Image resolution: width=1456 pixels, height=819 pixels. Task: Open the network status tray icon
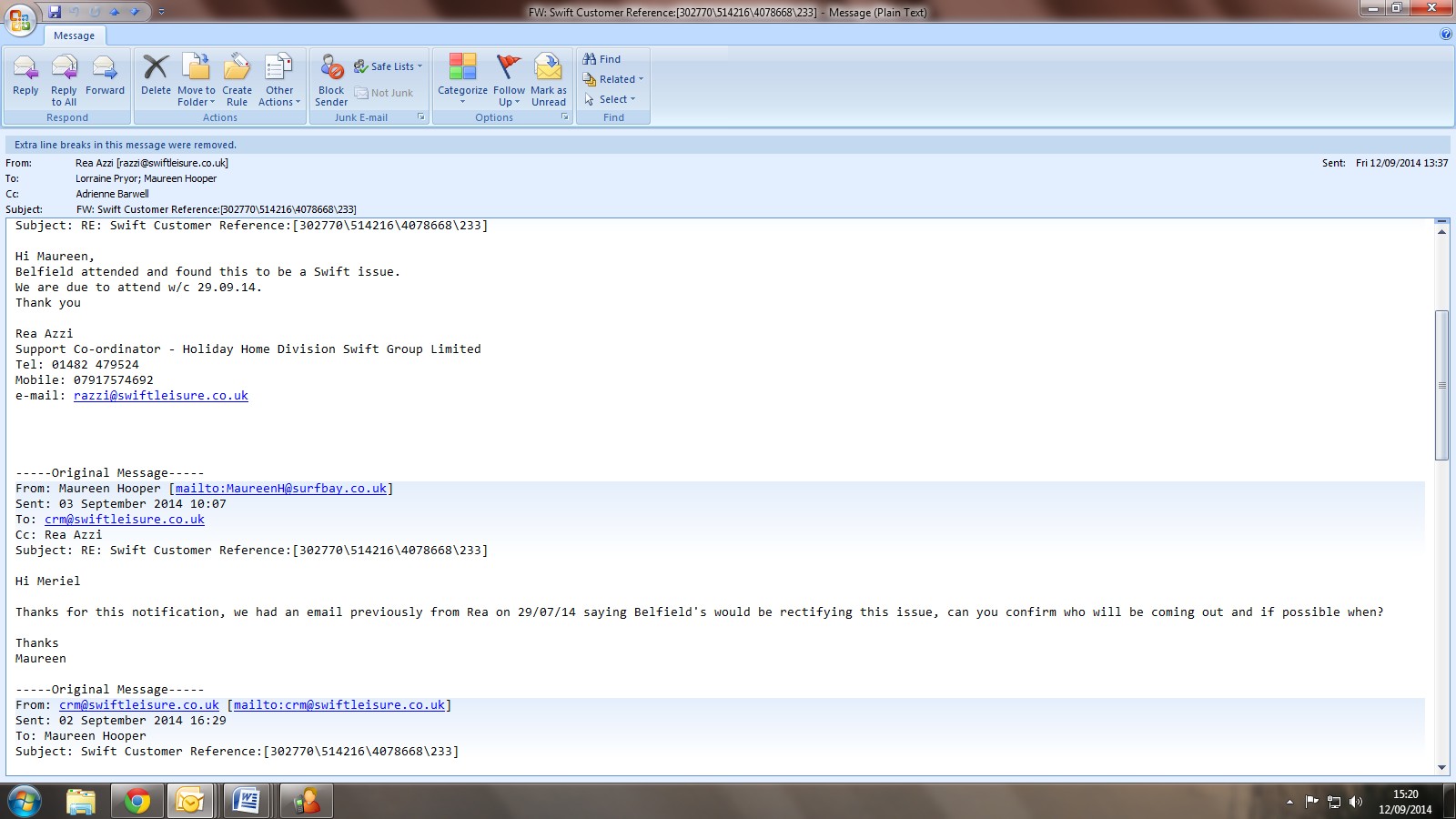pyautogui.click(x=1334, y=802)
